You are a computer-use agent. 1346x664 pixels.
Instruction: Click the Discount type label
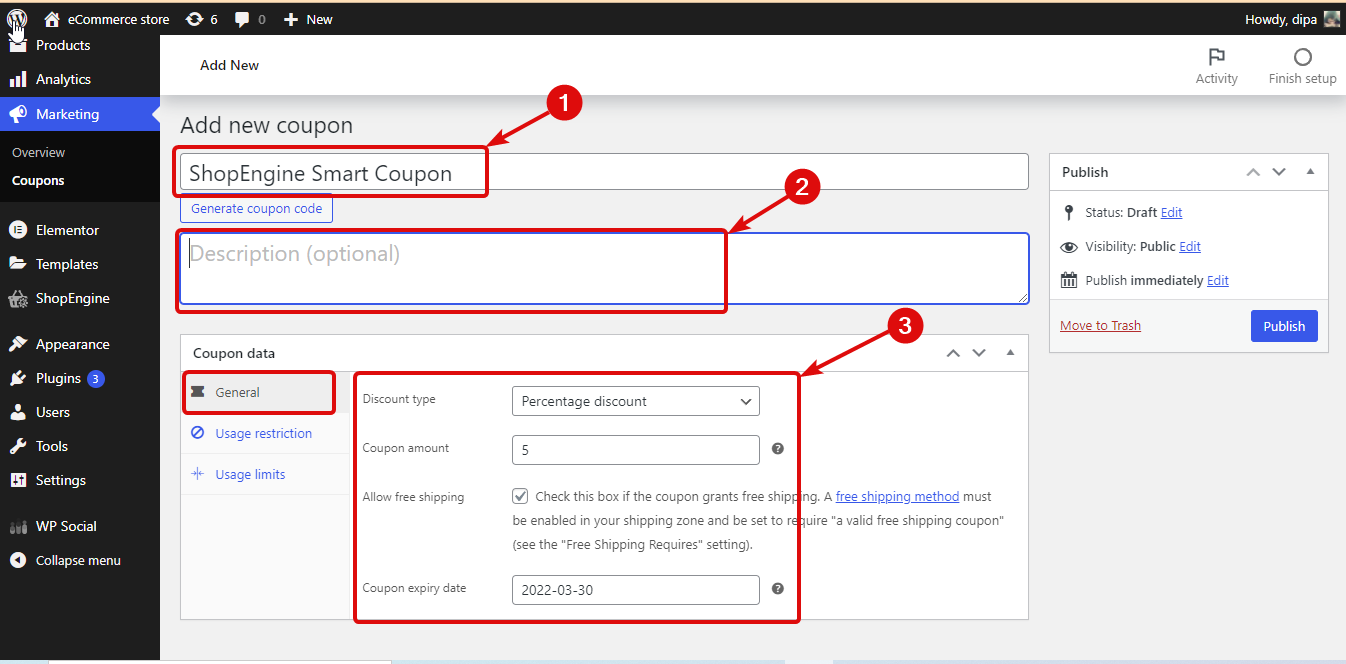click(x=399, y=399)
